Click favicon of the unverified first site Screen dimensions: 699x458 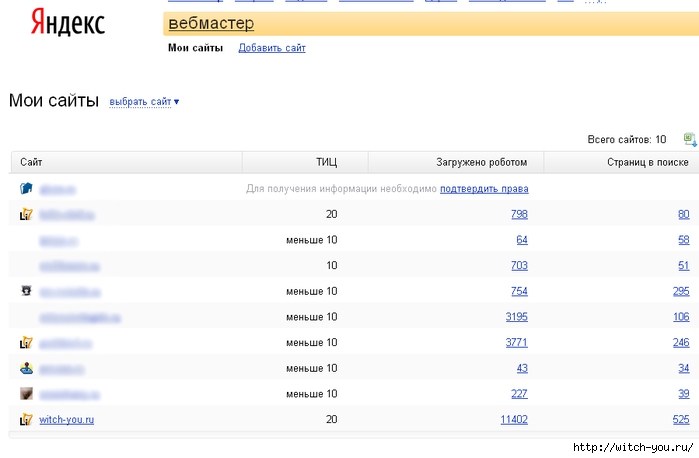click(27, 188)
